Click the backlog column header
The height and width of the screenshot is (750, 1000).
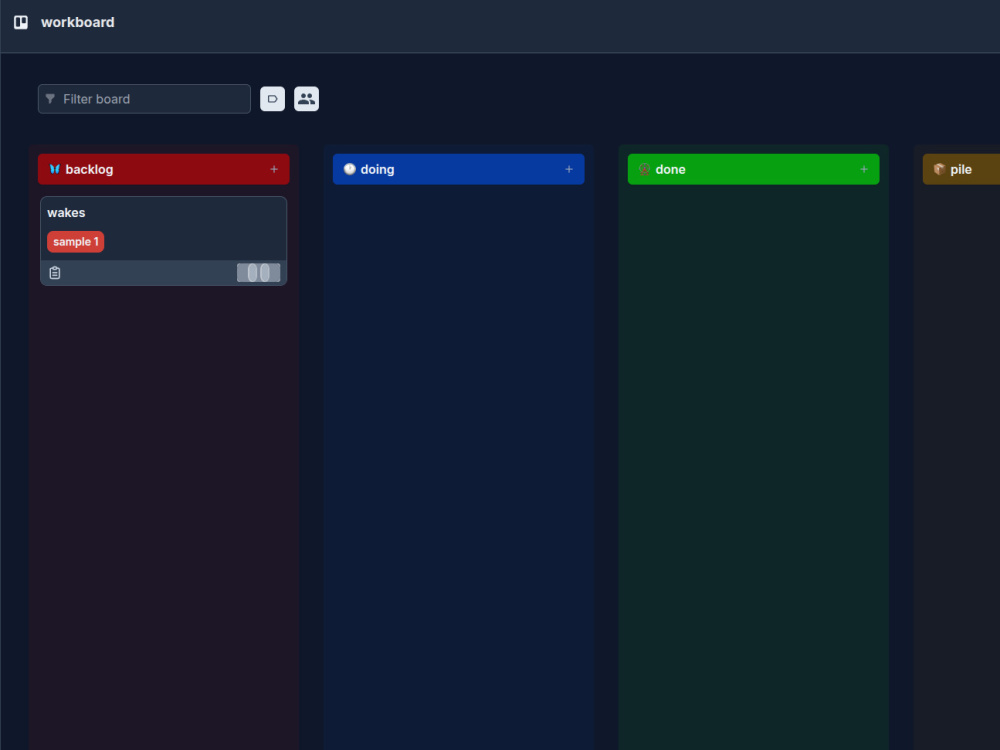click(x=163, y=169)
